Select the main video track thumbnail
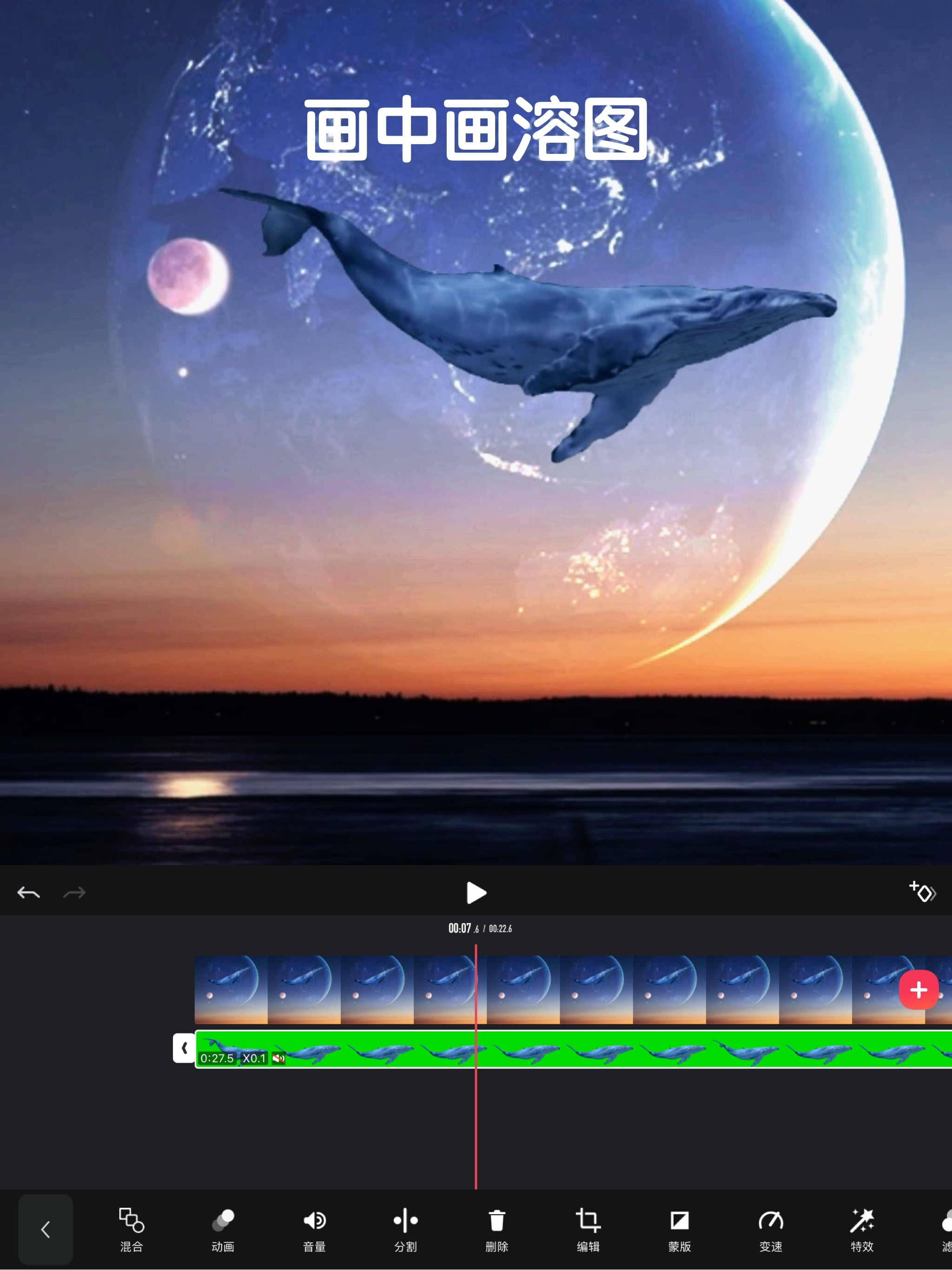 tap(597, 989)
